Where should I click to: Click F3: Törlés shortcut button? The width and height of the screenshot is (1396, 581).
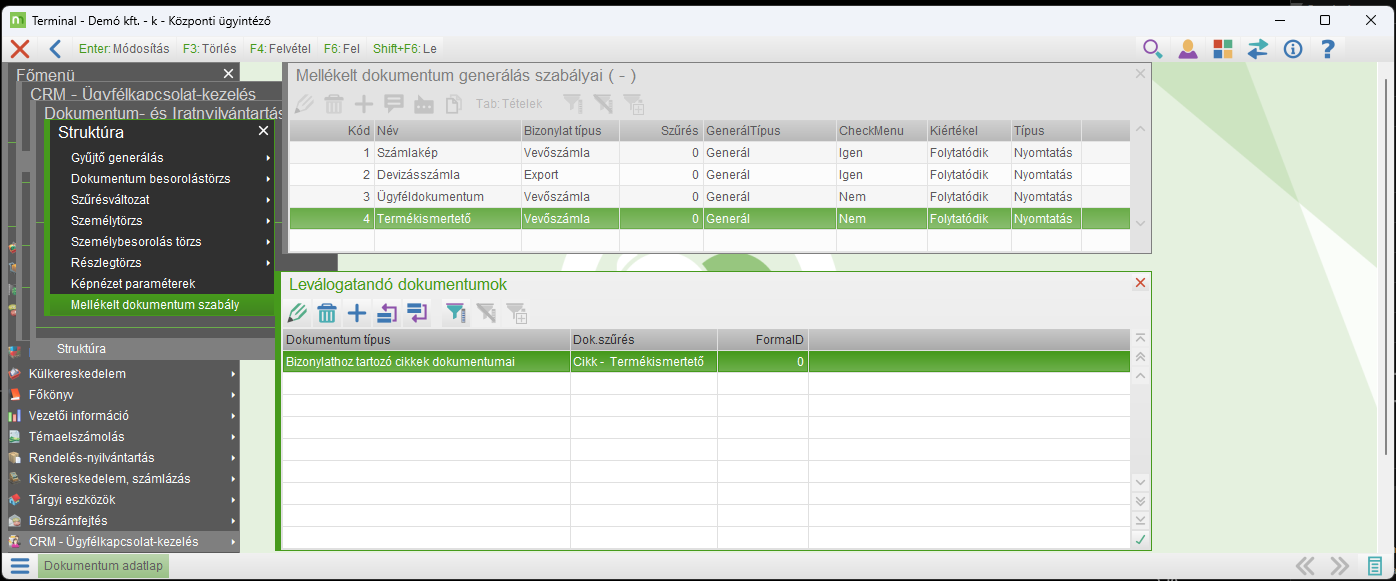209,48
